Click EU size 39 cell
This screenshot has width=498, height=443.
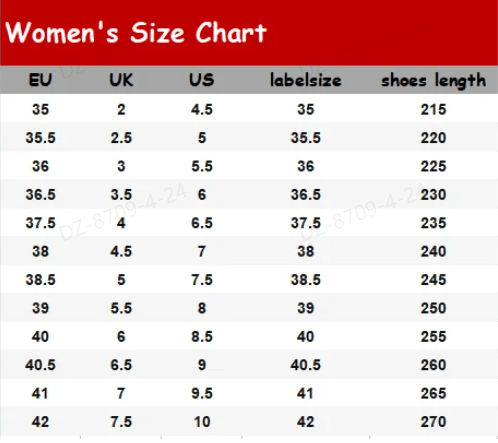40,308
